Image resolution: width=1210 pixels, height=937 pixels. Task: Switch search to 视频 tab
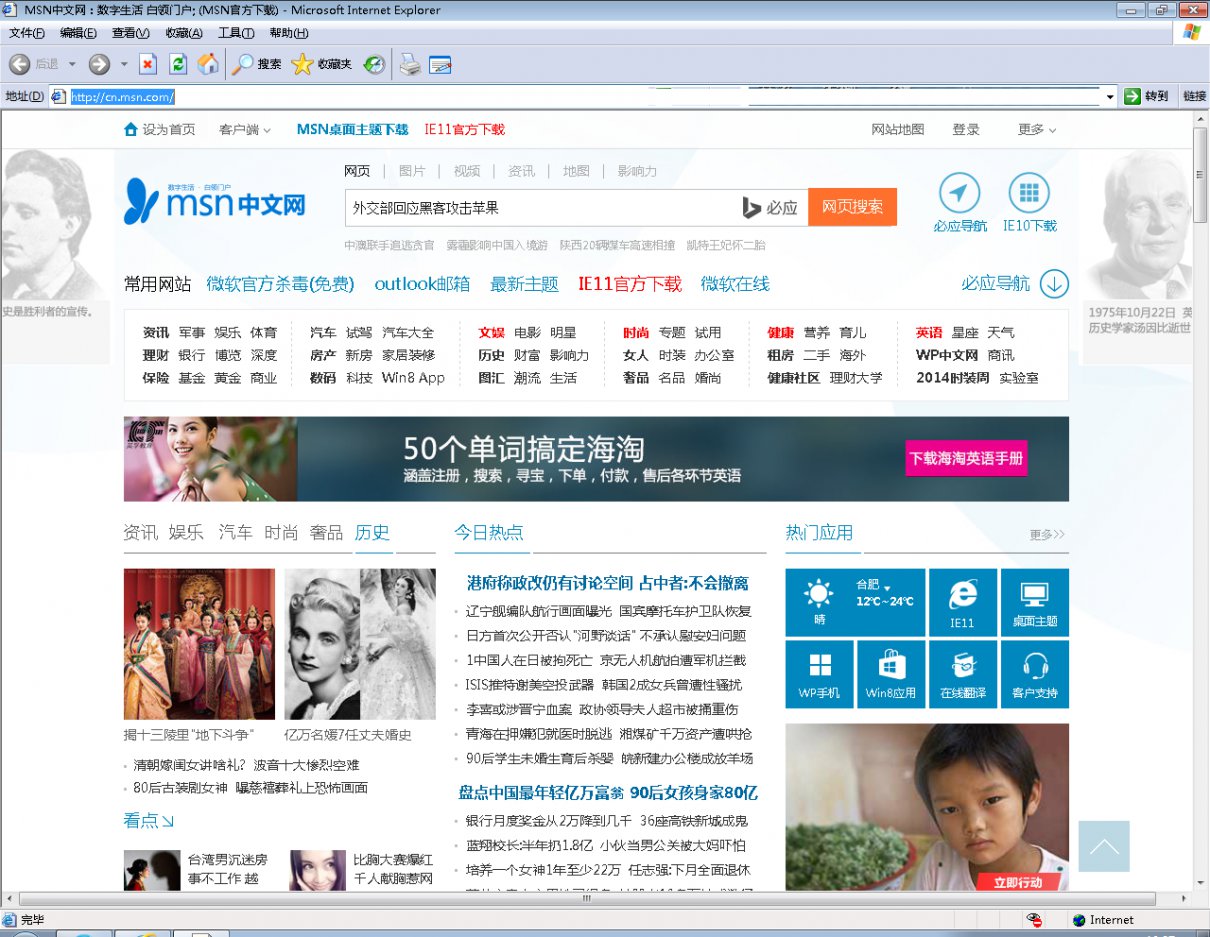[x=467, y=171]
